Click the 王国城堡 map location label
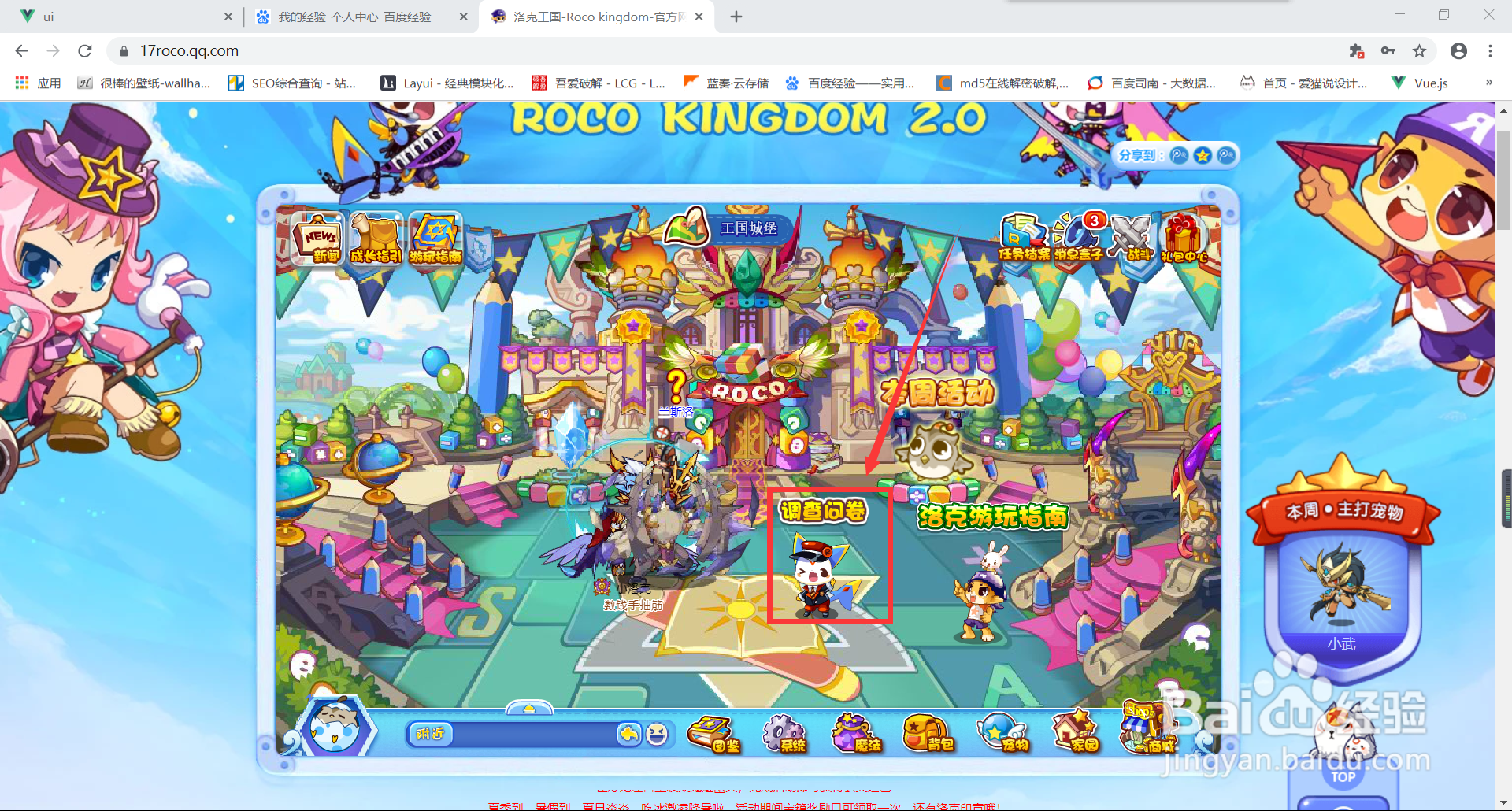Screen dimensions: 1512x811 pos(748,228)
